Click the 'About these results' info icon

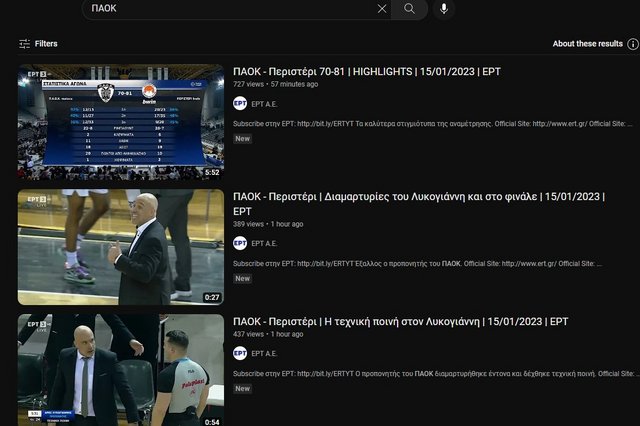tap(633, 44)
